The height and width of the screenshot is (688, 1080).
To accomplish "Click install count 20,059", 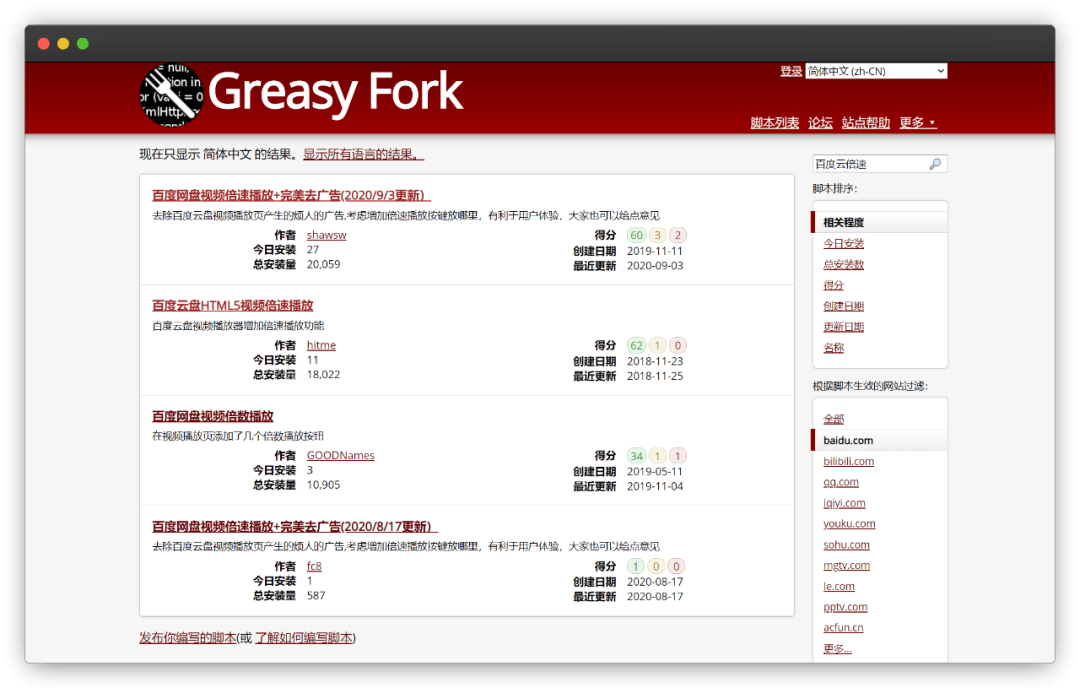I will tap(323, 264).
